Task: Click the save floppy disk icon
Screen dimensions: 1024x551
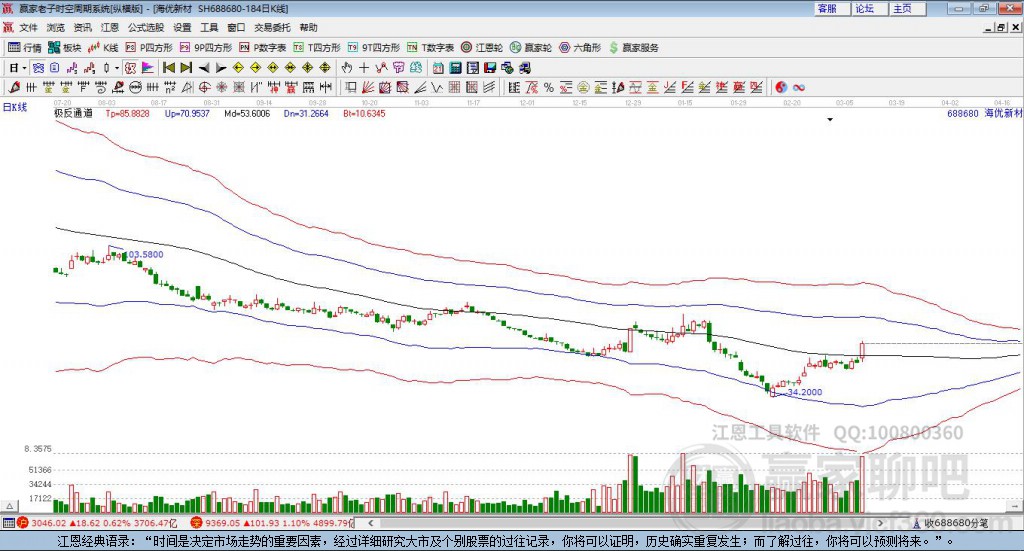Action: pos(490,68)
